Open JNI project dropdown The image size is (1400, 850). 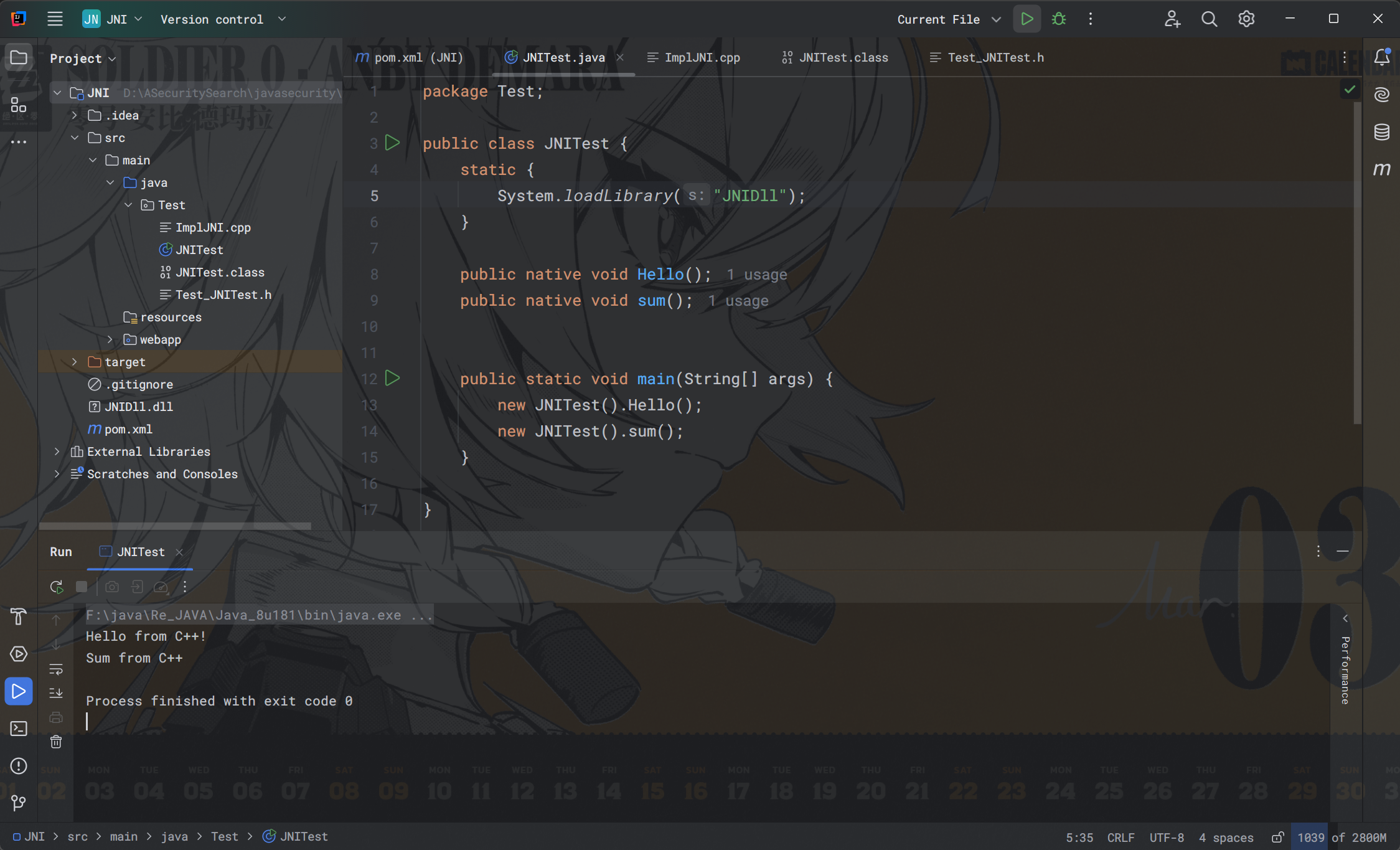tap(113, 19)
